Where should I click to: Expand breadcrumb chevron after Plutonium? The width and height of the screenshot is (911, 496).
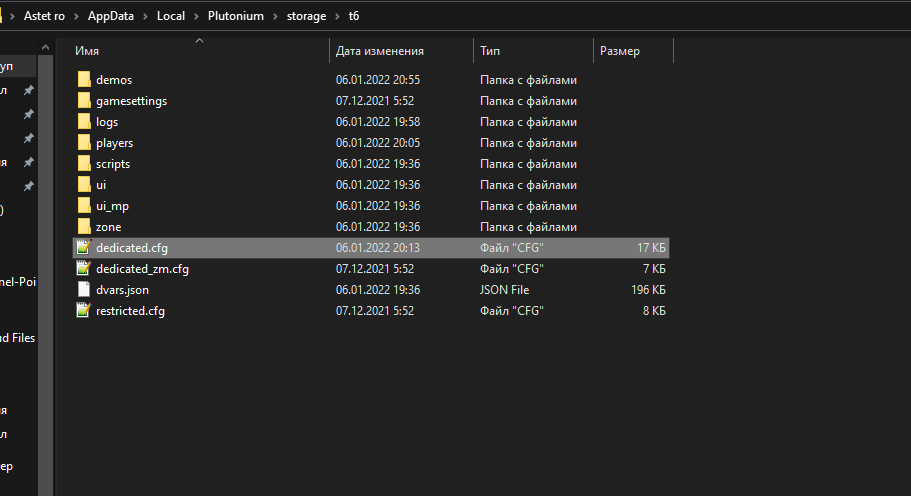click(274, 17)
